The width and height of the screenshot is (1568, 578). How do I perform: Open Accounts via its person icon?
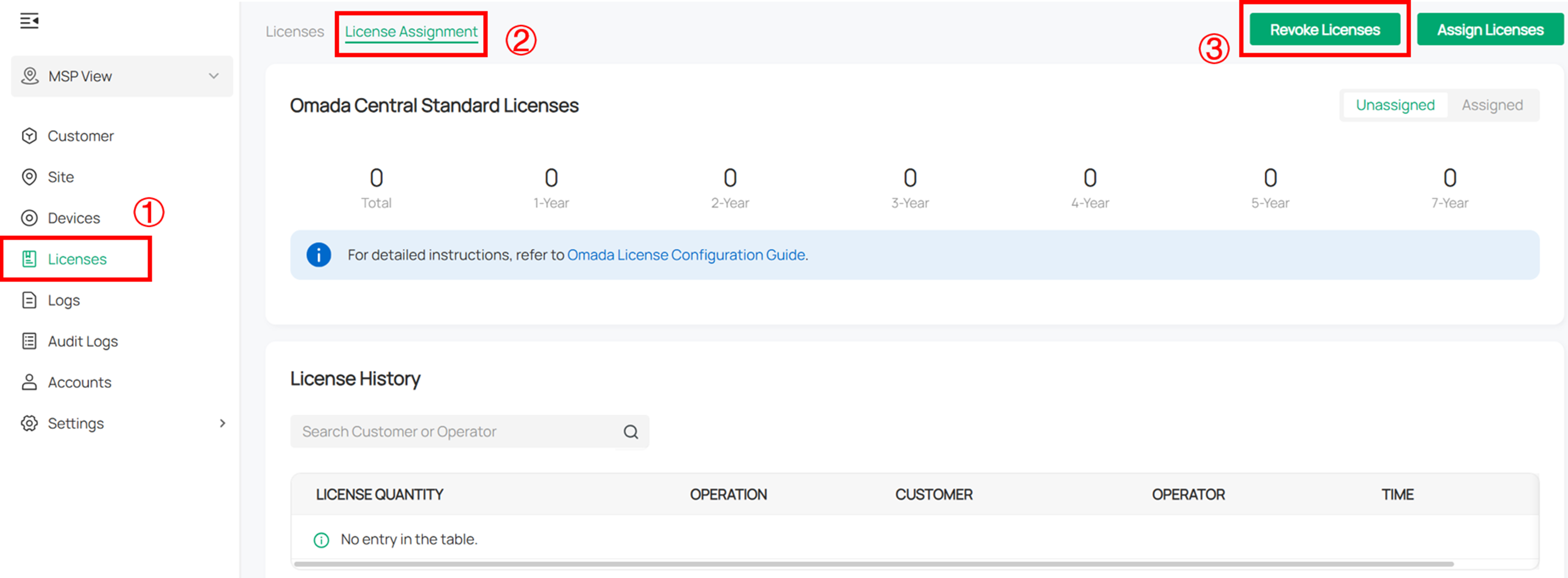29,382
